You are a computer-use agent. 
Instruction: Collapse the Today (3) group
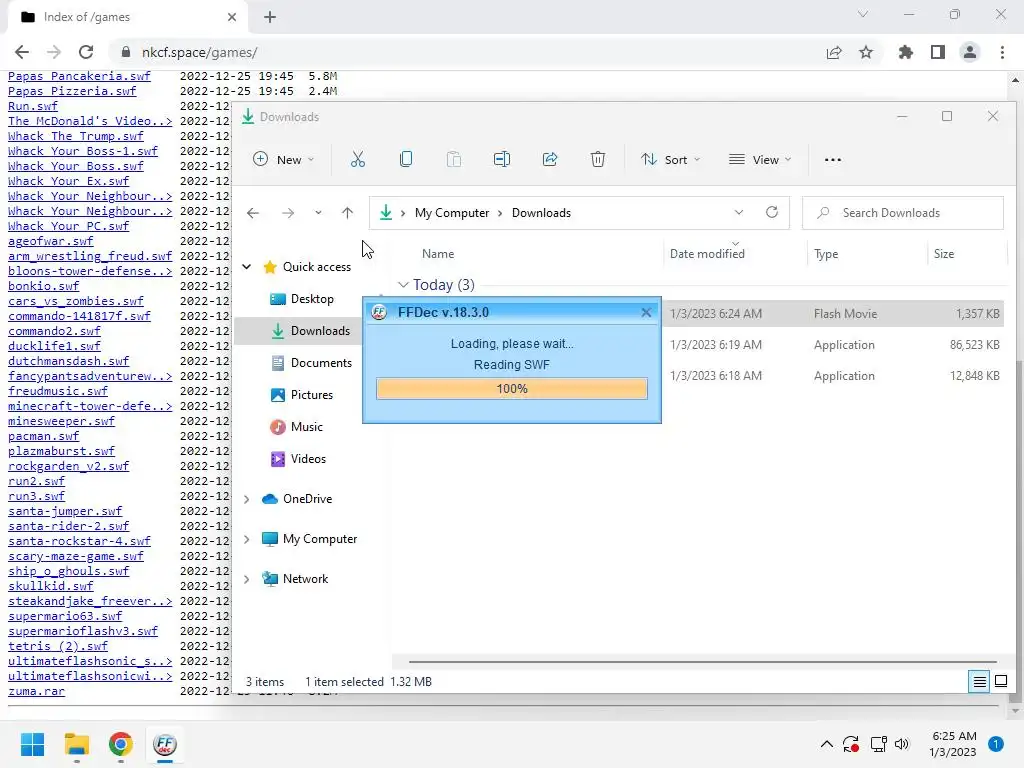pyautogui.click(x=403, y=285)
